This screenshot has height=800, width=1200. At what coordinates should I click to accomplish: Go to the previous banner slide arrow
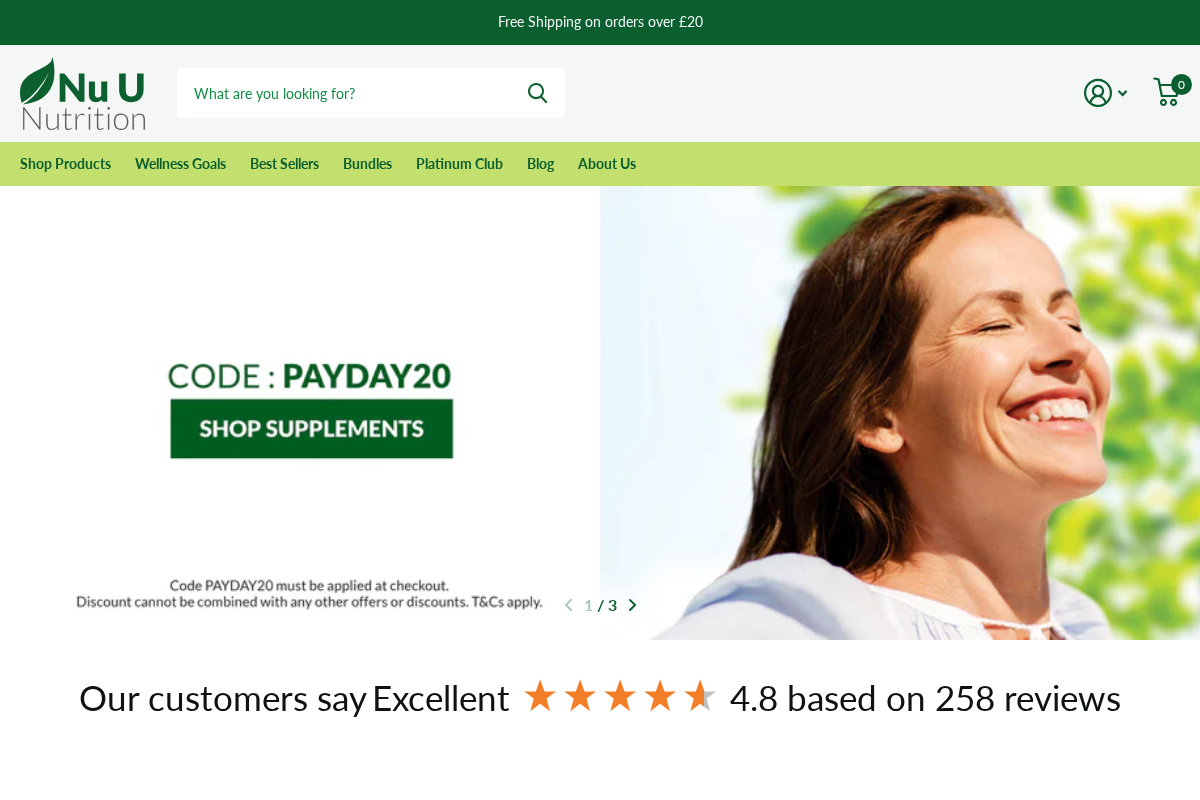568,605
